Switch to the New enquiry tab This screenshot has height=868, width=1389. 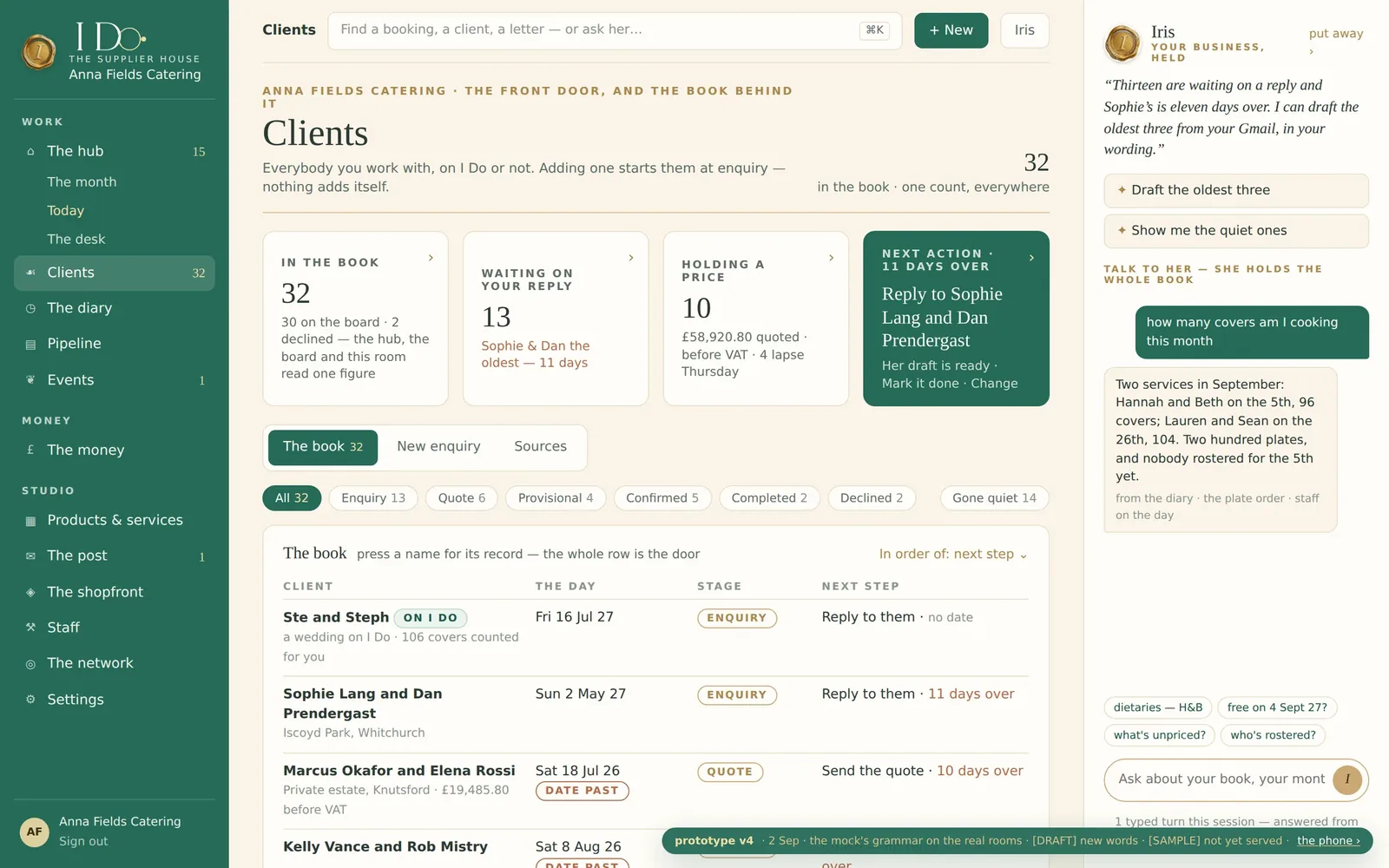438,446
